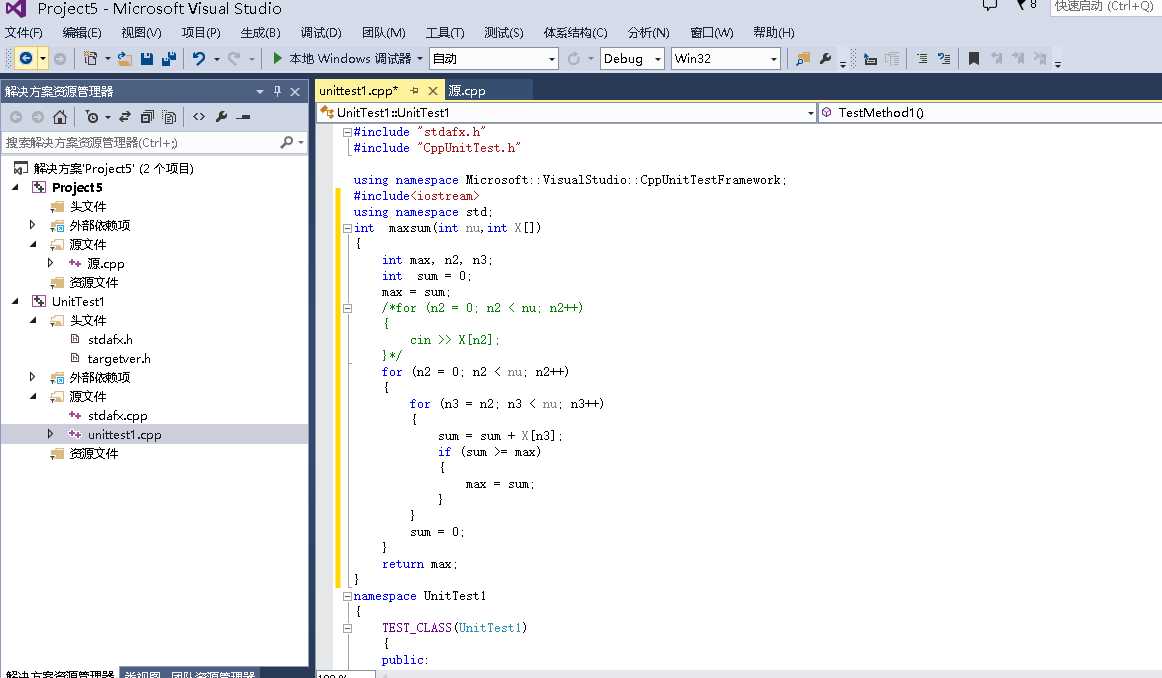The image size is (1162, 678).
Task: Click the search magnifier in Solution Explorer
Action: point(287,142)
